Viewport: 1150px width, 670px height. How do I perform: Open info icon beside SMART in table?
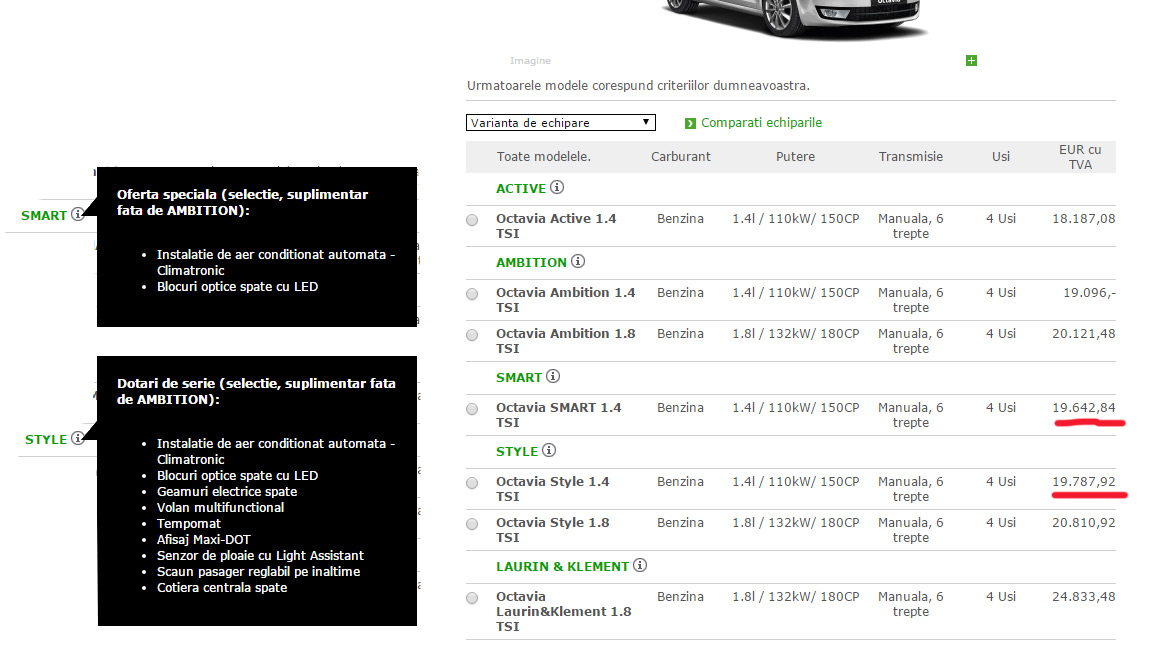click(x=553, y=377)
